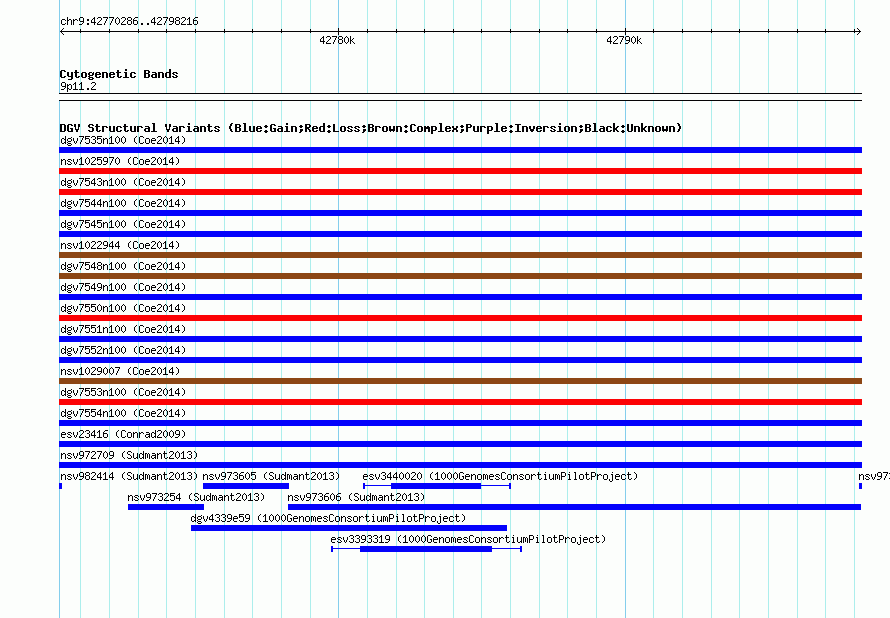Click the 42790k ruler marker
The image size is (890, 618).
click(624, 40)
